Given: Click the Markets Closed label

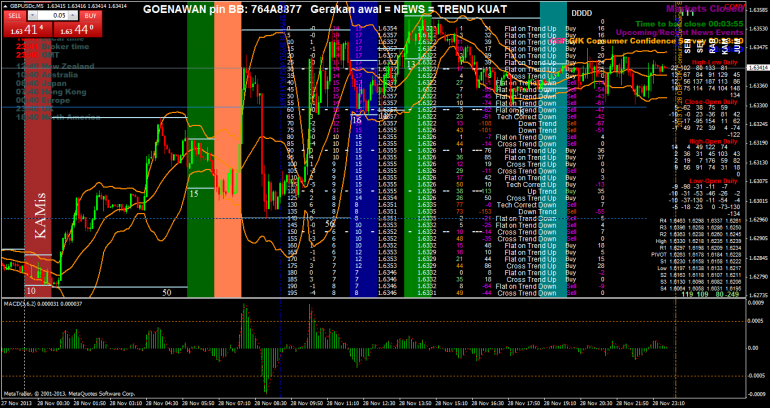Looking at the screenshot, I should click(705, 9).
